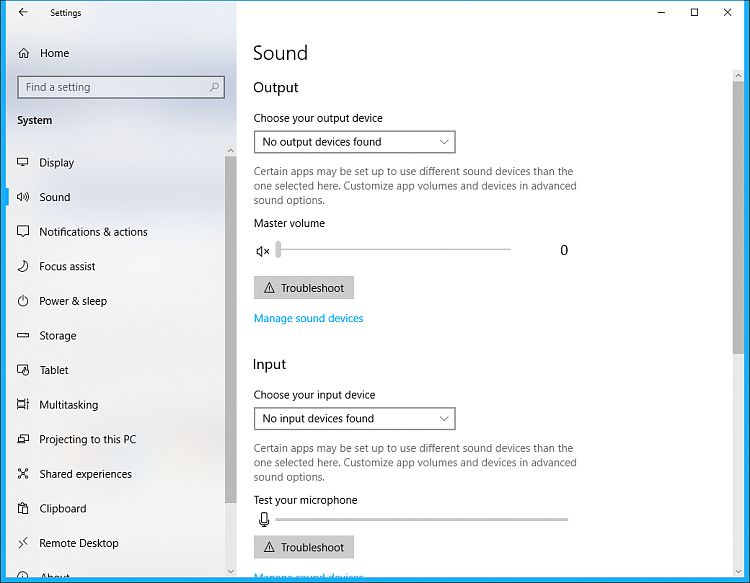Click the search magnifier icon
Image resolution: width=750 pixels, height=583 pixels.
tap(214, 87)
